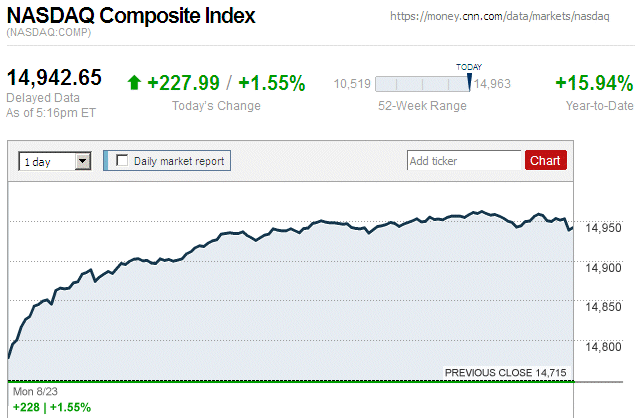Tick the Daily market report checkbox

[122, 160]
